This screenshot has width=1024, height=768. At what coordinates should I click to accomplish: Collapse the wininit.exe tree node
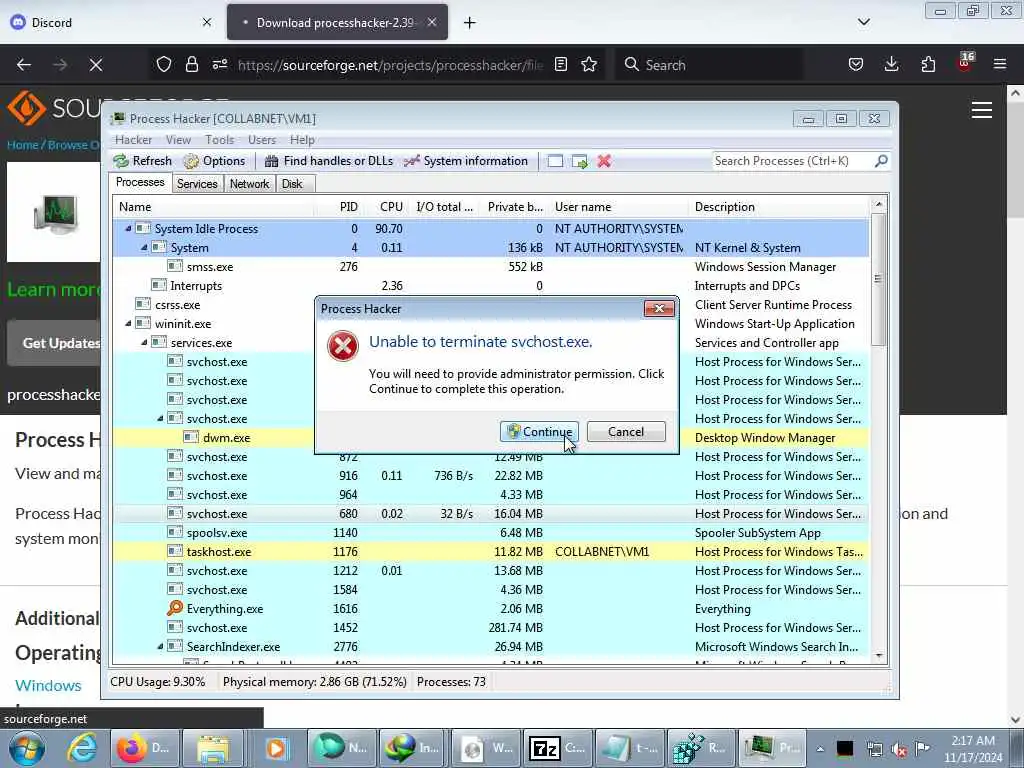[128, 323]
